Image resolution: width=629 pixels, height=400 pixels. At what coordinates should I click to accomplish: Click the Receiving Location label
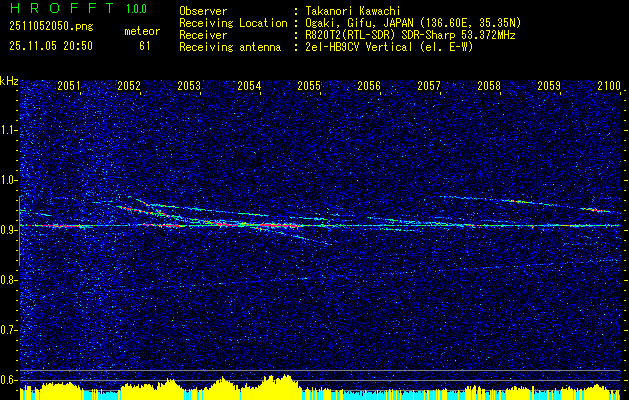coord(233,23)
